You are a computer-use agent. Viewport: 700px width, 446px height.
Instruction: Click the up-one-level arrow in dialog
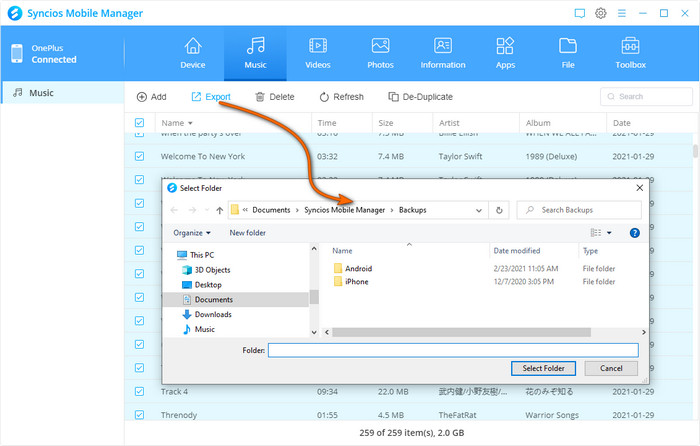[x=220, y=210]
